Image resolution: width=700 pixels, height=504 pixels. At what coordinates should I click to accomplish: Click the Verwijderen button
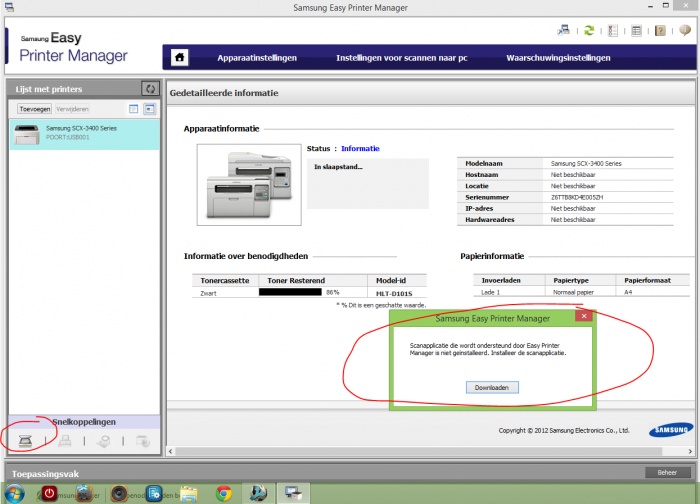pos(72,109)
